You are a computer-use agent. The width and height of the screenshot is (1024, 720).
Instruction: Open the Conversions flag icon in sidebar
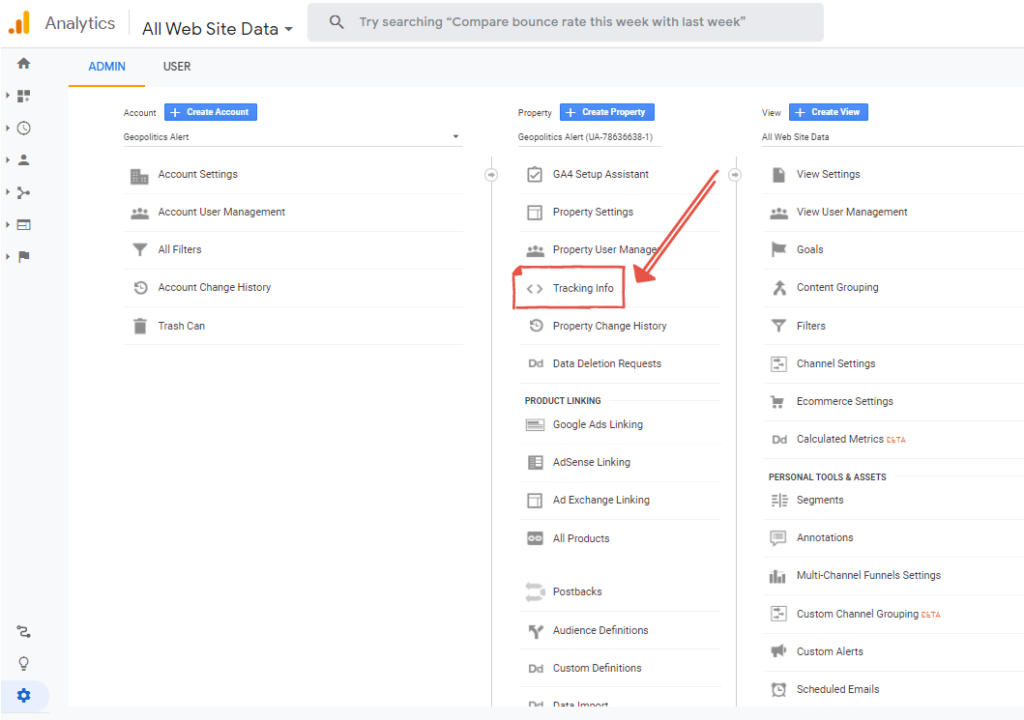pos(24,257)
